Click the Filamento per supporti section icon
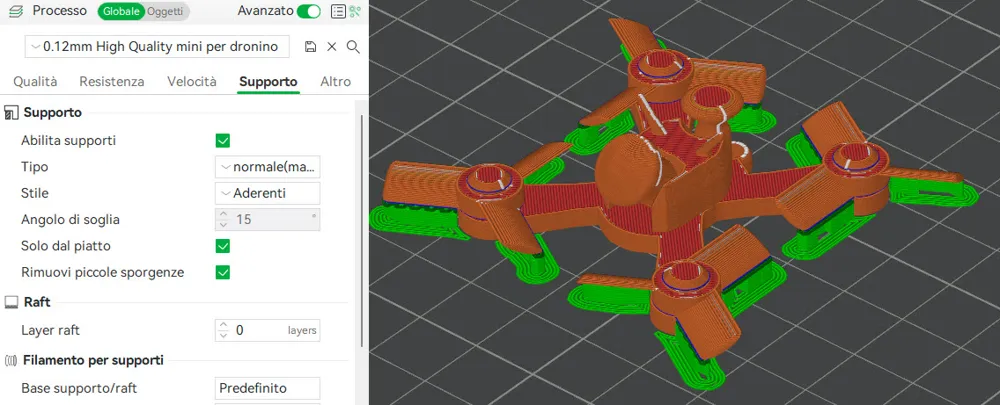The width and height of the screenshot is (1000, 405). tap(12, 360)
